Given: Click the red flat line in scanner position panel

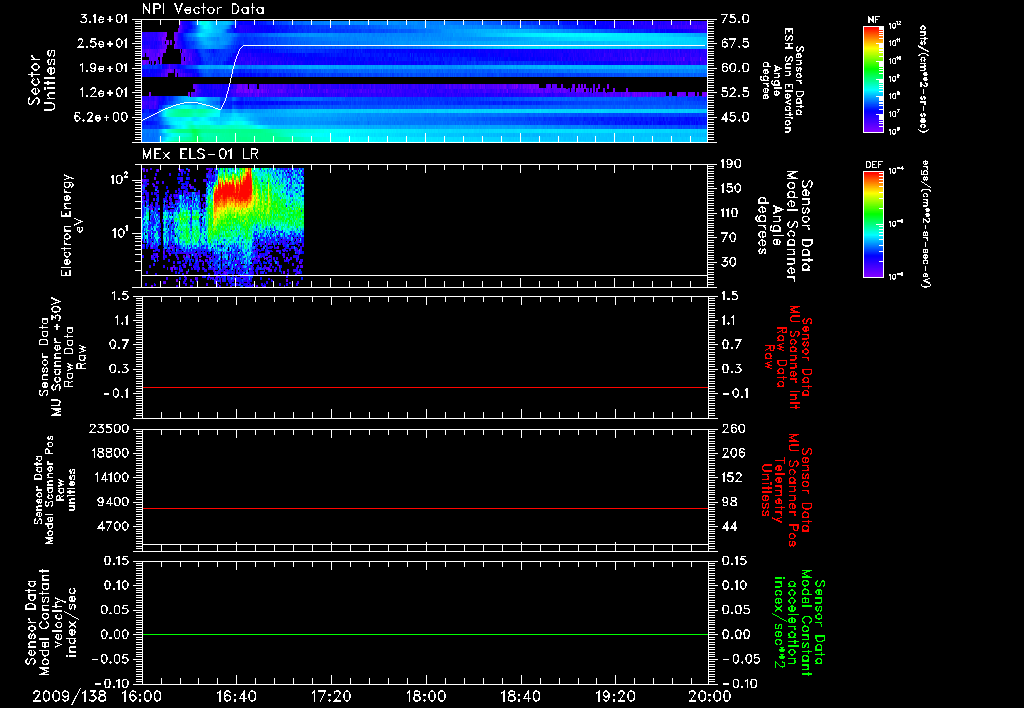Looking at the screenshot, I should point(426,508).
